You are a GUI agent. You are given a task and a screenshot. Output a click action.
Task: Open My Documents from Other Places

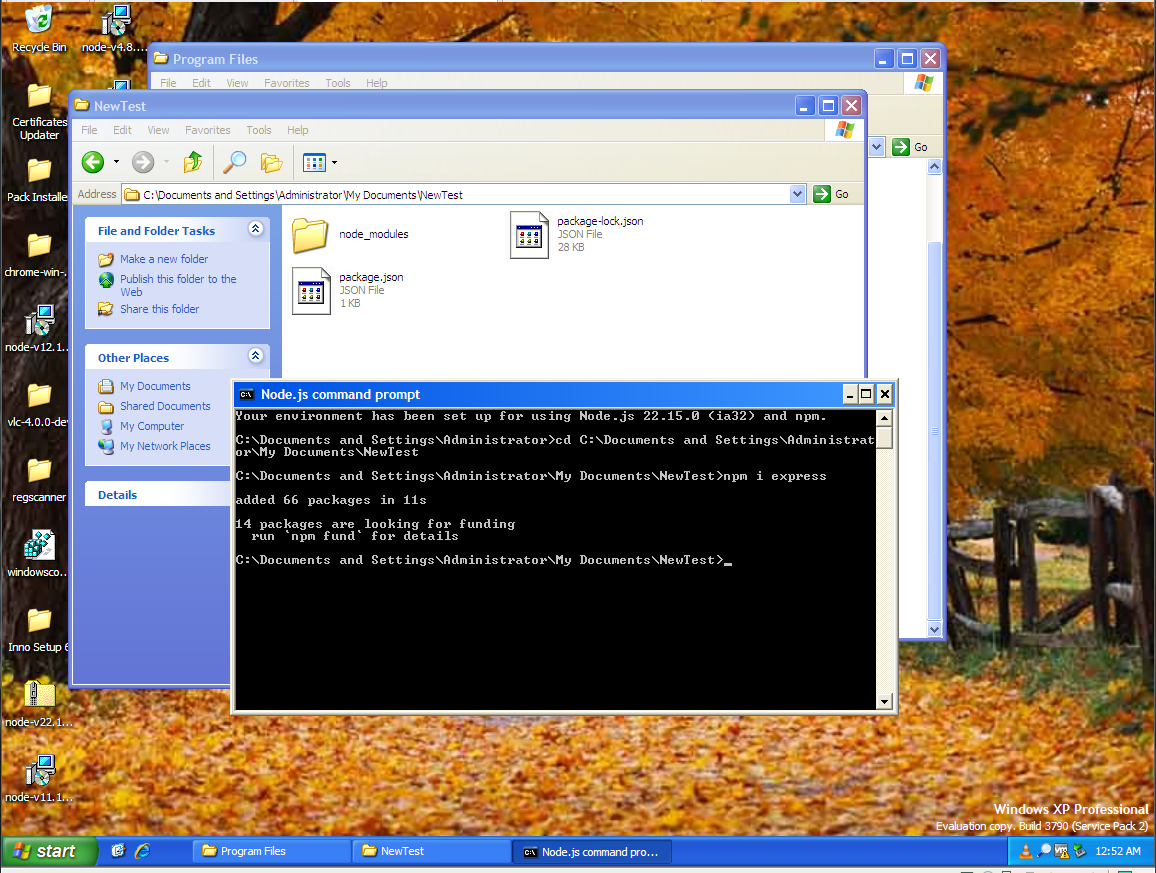(x=156, y=386)
